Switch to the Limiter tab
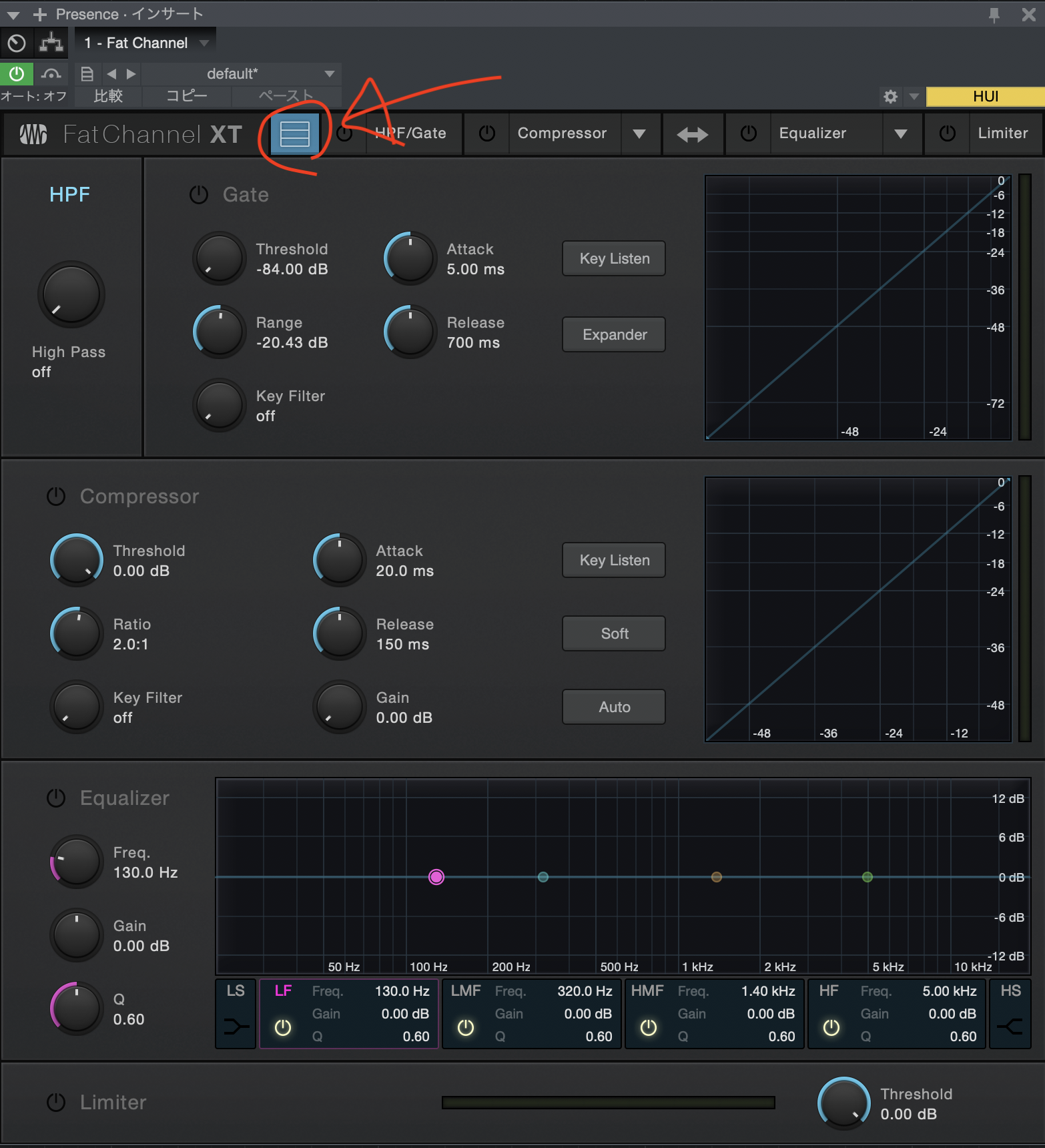The width and height of the screenshot is (1045, 1148). pos(1002,133)
